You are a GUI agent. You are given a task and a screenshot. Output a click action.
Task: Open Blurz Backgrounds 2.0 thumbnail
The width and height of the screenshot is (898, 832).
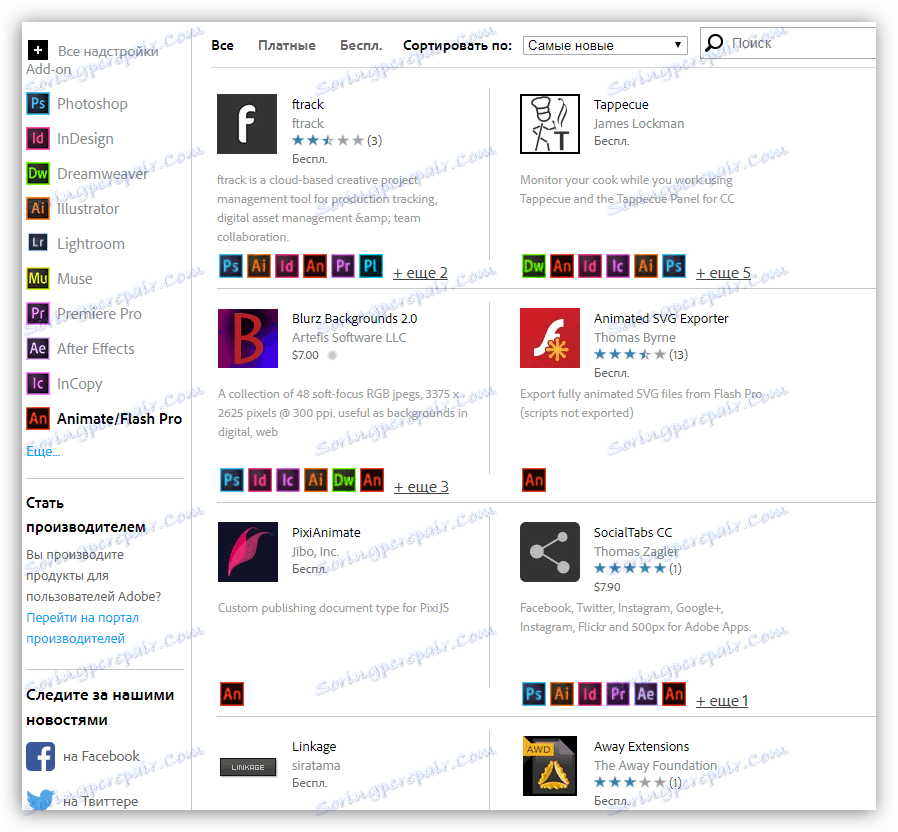click(248, 338)
